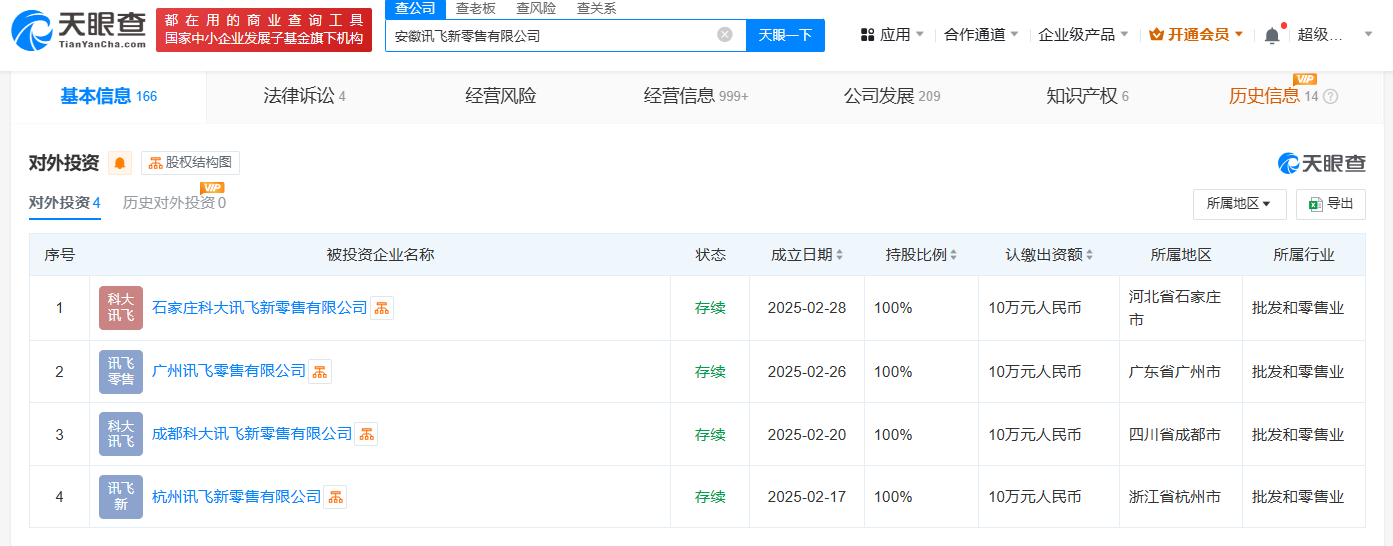Open the 超级 user account dropdown
The height and width of the screenshot is (546, 1393).
1335,35
